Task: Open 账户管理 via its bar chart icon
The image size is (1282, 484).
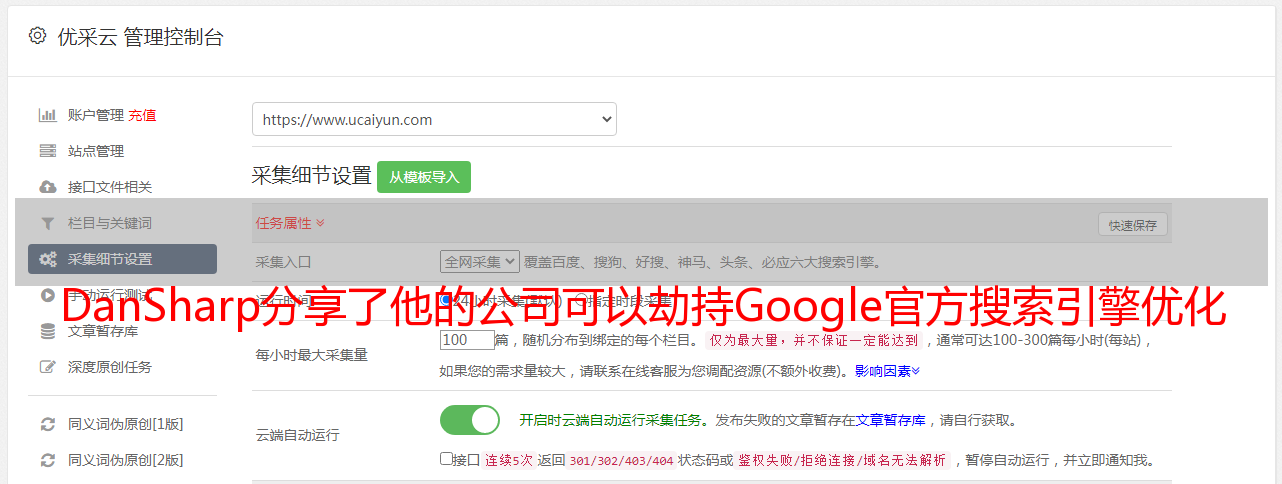Action: pyautogui.click(x=47, y=115)
